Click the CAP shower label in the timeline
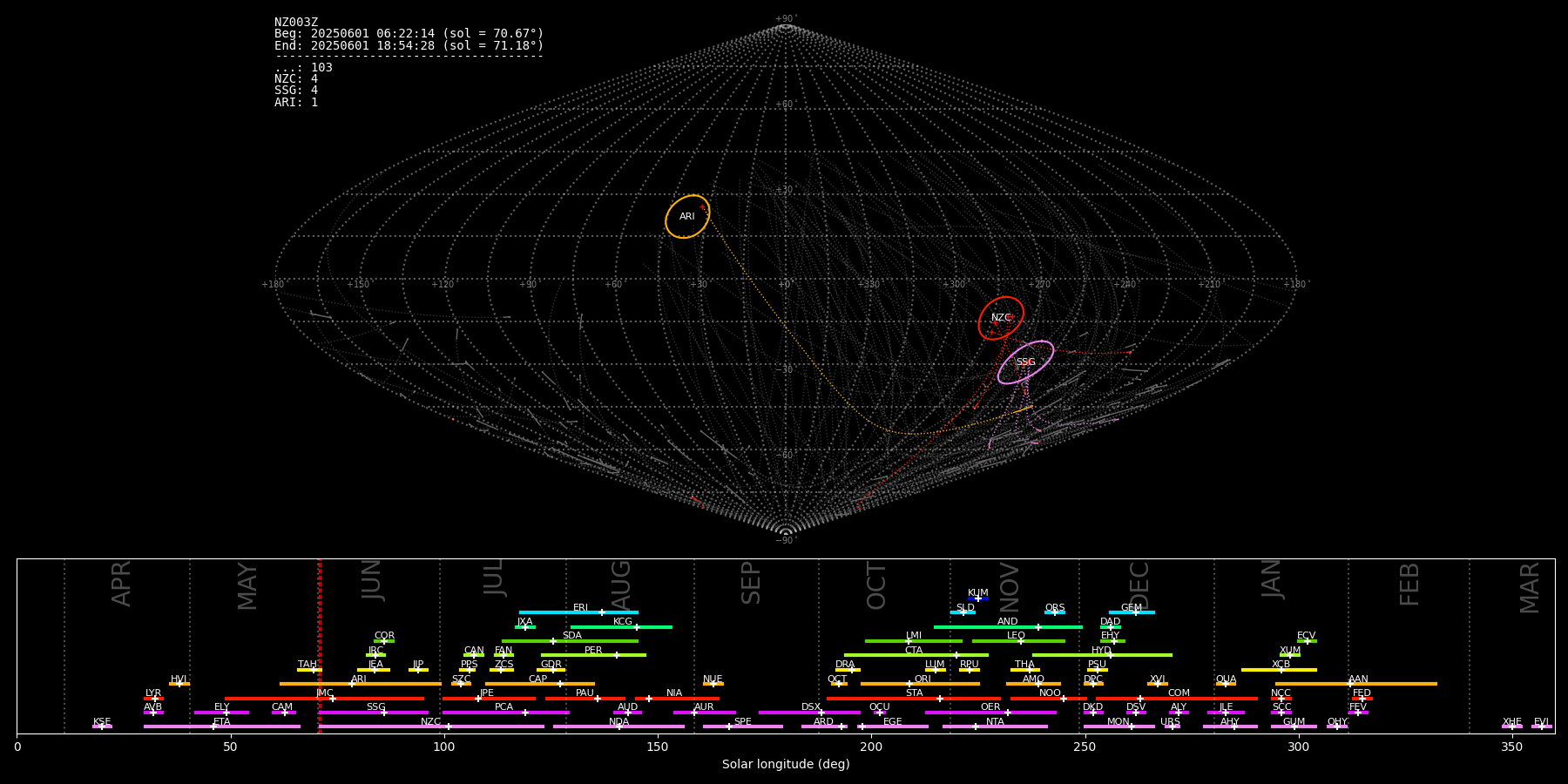Image resolution: width=1568 pixels, height=784 pixels. click(538, 679)
